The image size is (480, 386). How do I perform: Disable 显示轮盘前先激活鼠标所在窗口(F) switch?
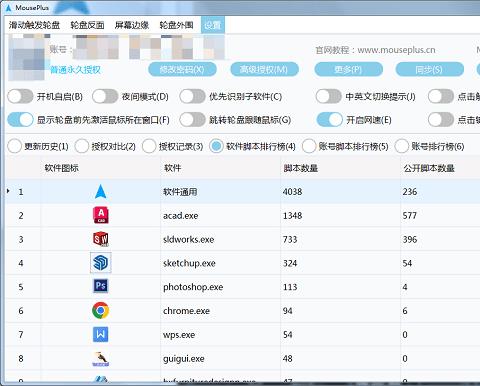pyautogui.click(x=20, y=120)
